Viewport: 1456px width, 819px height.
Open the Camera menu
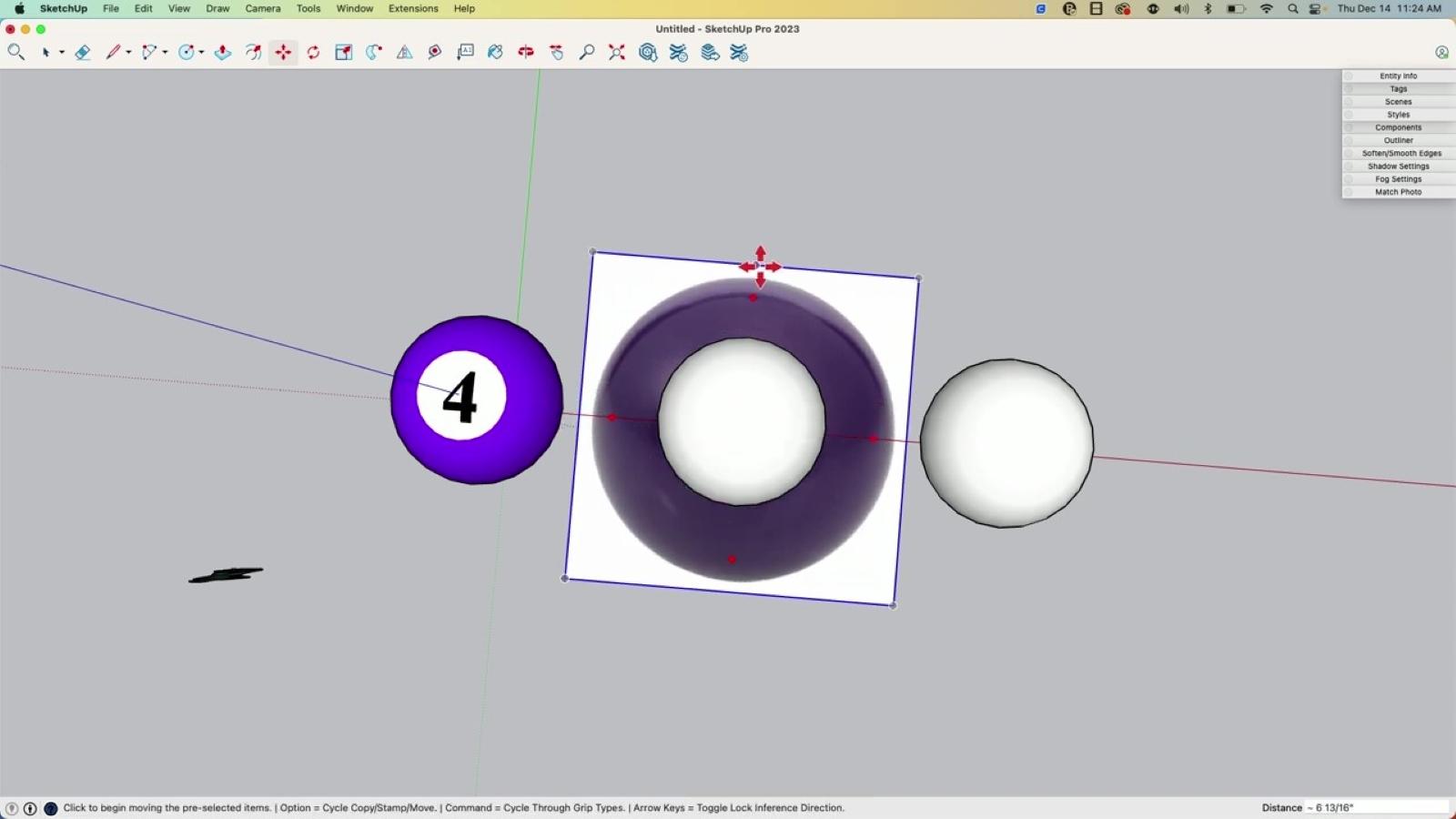coord(262,8)
